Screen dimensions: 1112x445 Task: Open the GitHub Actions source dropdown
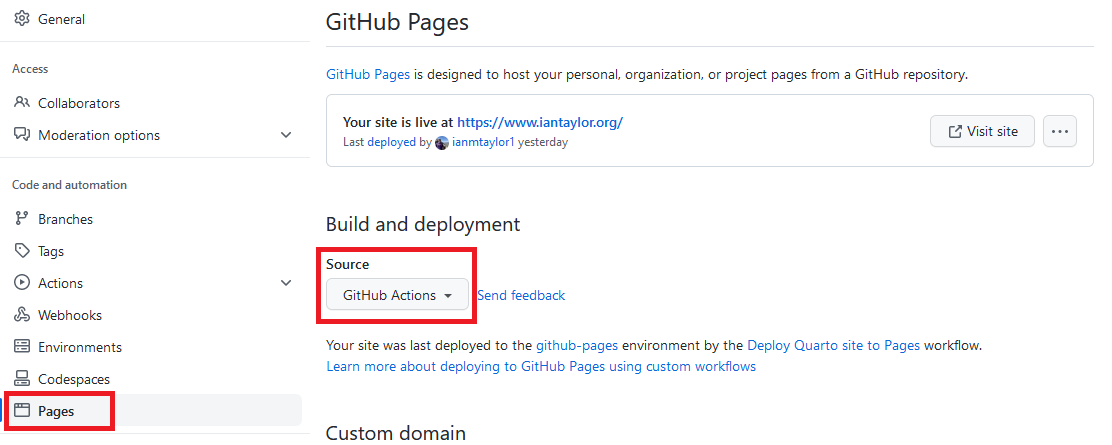397,295
